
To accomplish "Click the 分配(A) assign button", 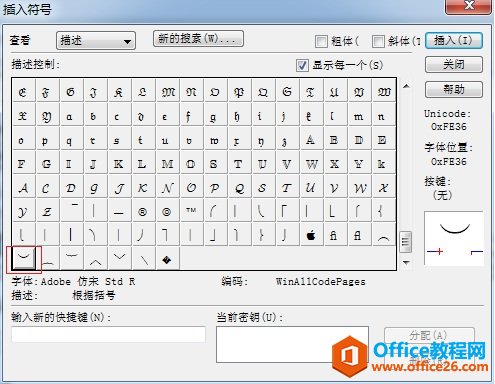I will tap(429, 335).
